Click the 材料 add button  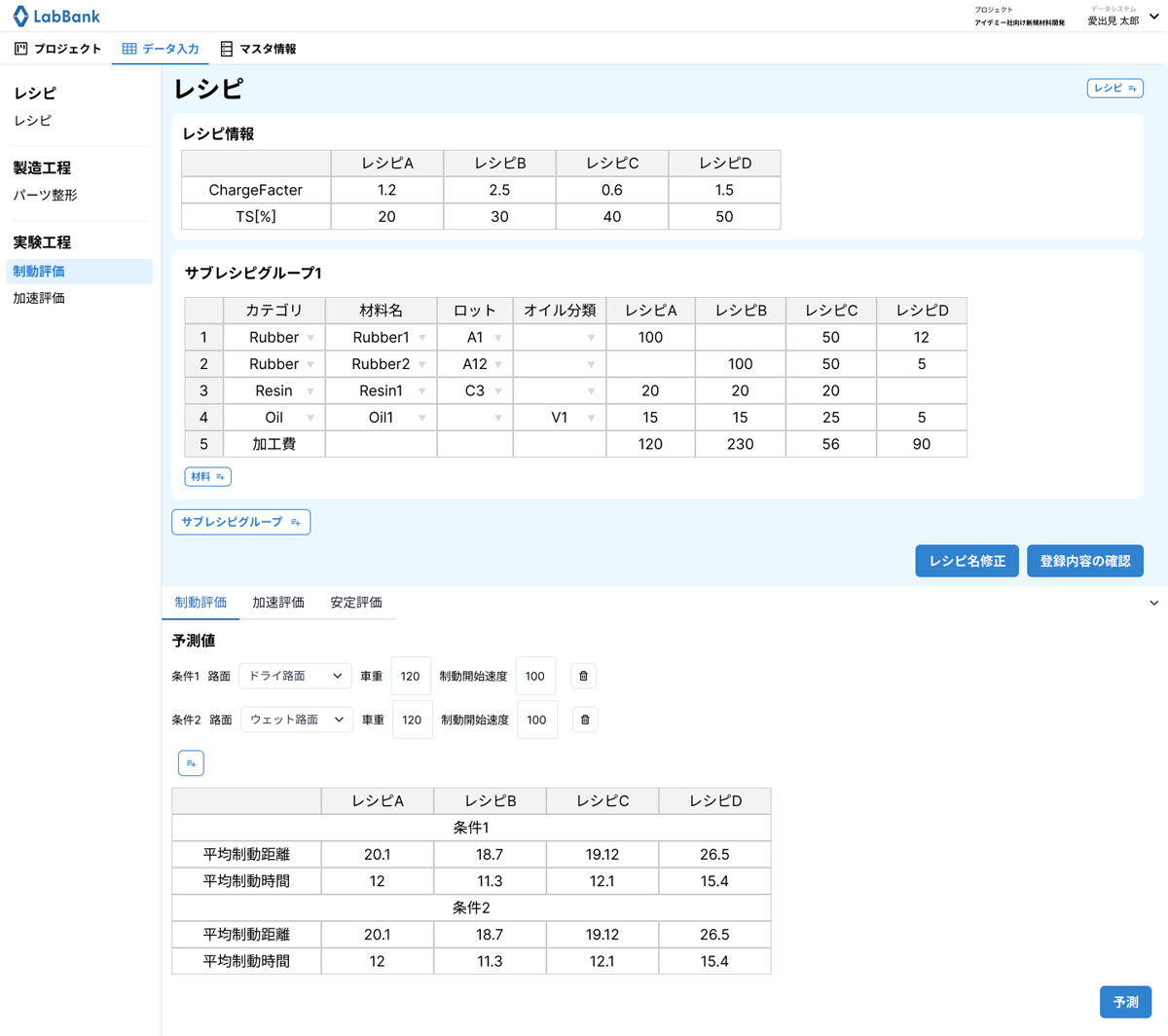click(x=208, y=476)
